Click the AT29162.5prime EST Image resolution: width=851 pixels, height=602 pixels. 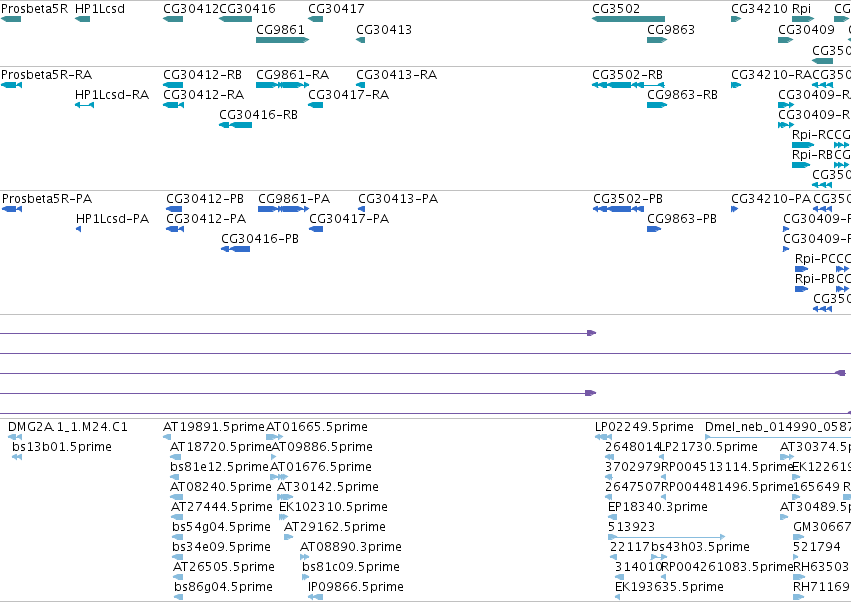(288, 537)
